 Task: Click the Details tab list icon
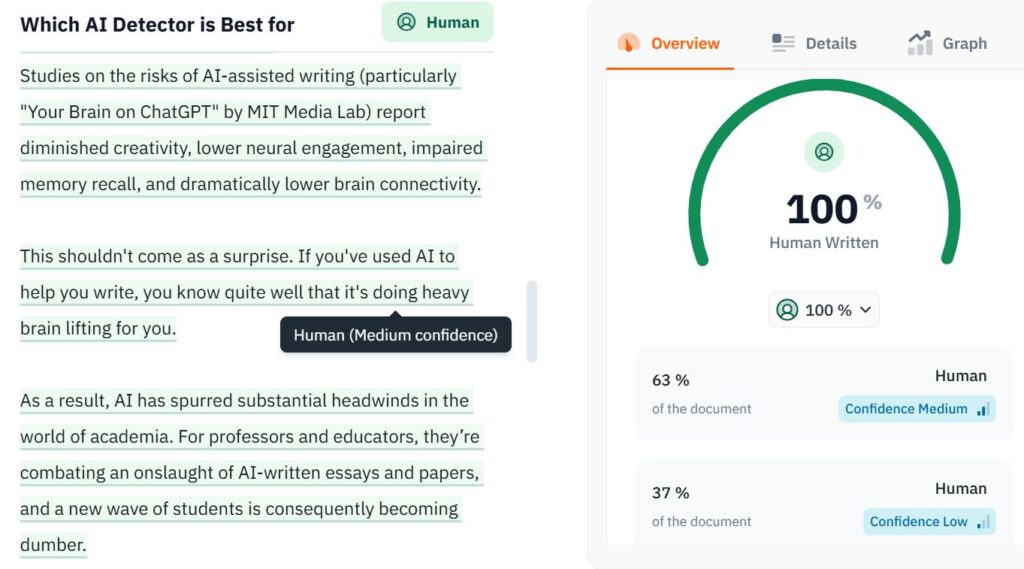tap(783, 43)
